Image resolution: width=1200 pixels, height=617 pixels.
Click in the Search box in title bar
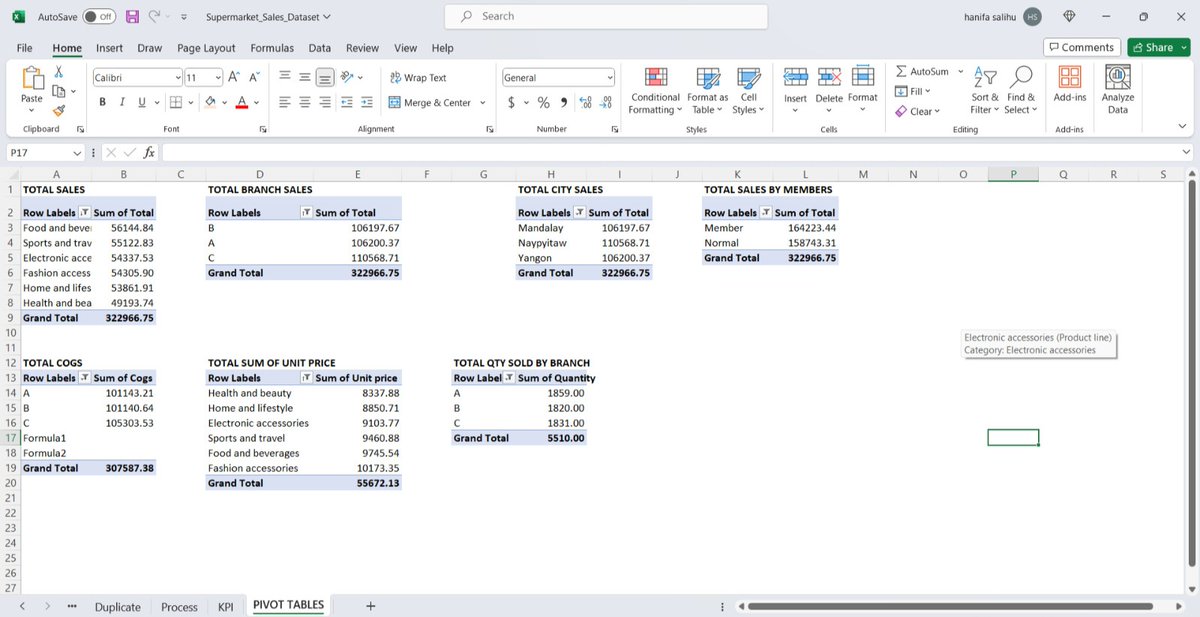pos(606,17)
